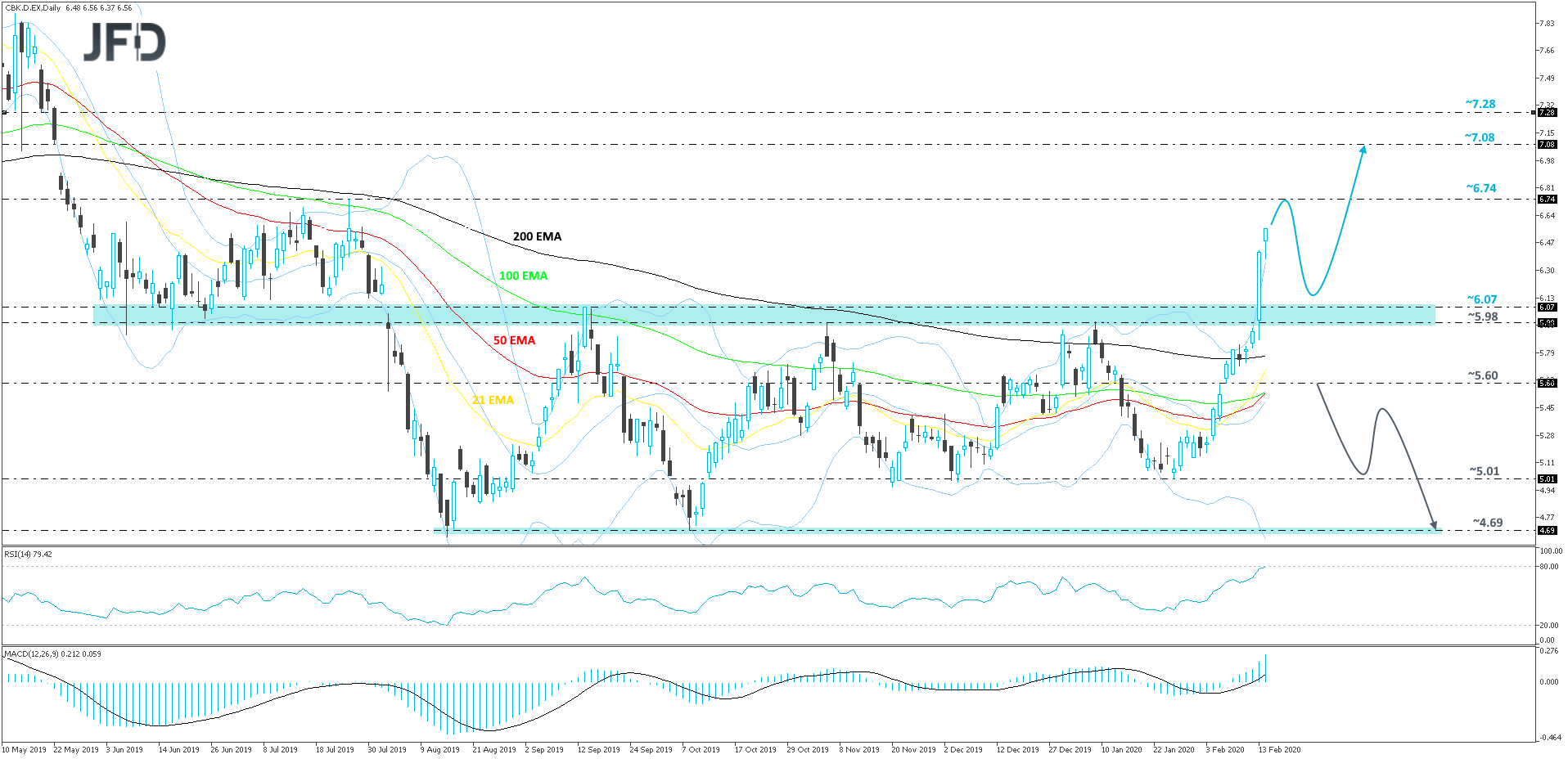Image resolution: width=1568 pixels, height=759 pixels.
Task: Select the cyan support zone highlight band
Action: 737,314
